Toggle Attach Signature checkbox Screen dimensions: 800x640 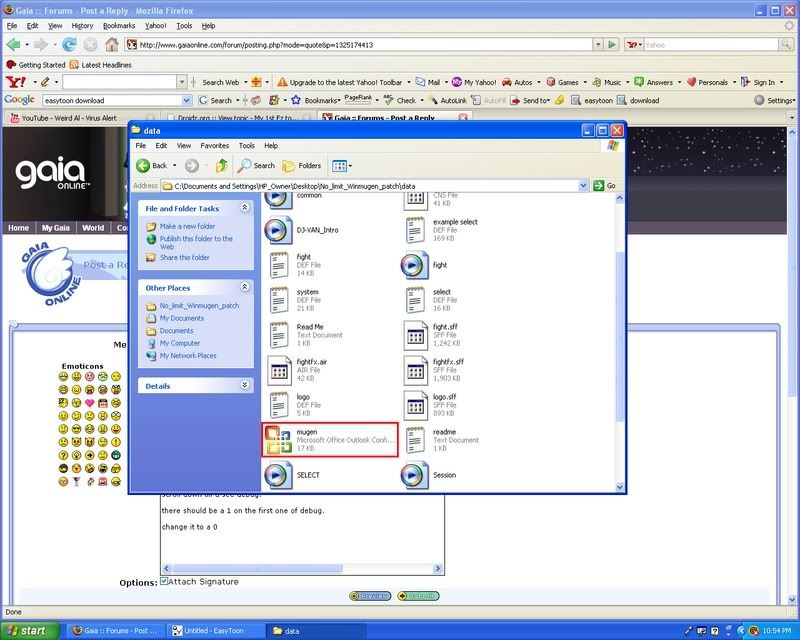[164, 581]
